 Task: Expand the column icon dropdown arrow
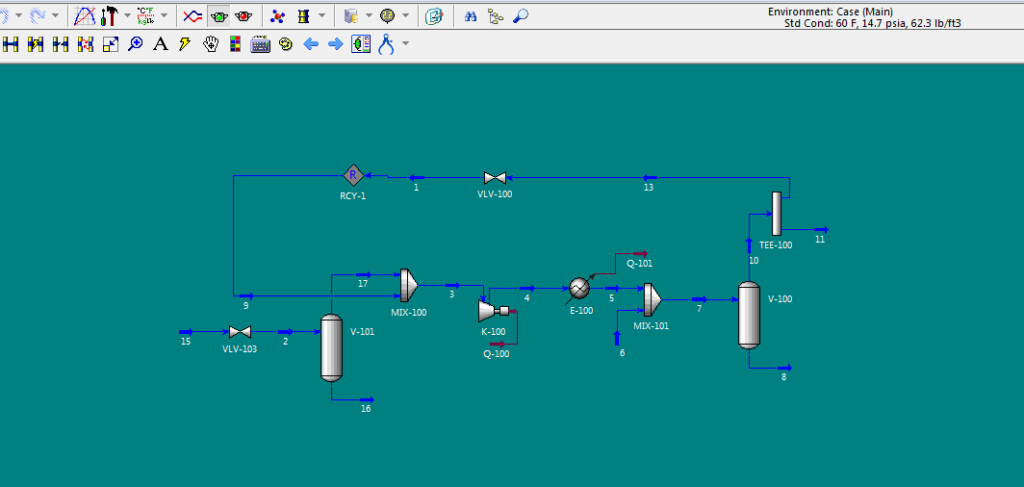321,15
